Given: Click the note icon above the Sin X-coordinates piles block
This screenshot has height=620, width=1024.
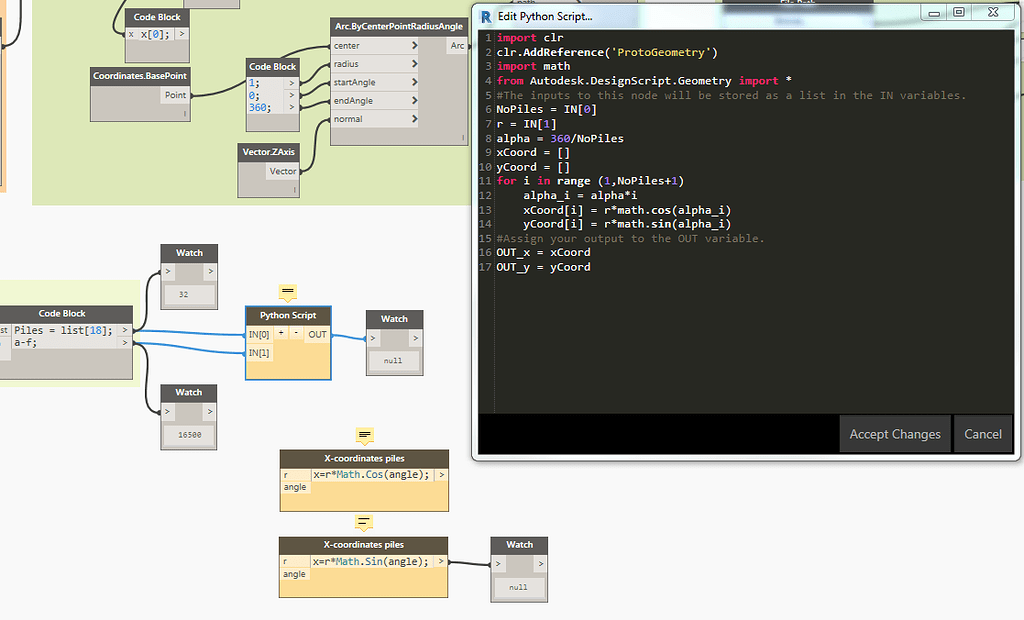Looking at the screenshot, I should [364, 523].
